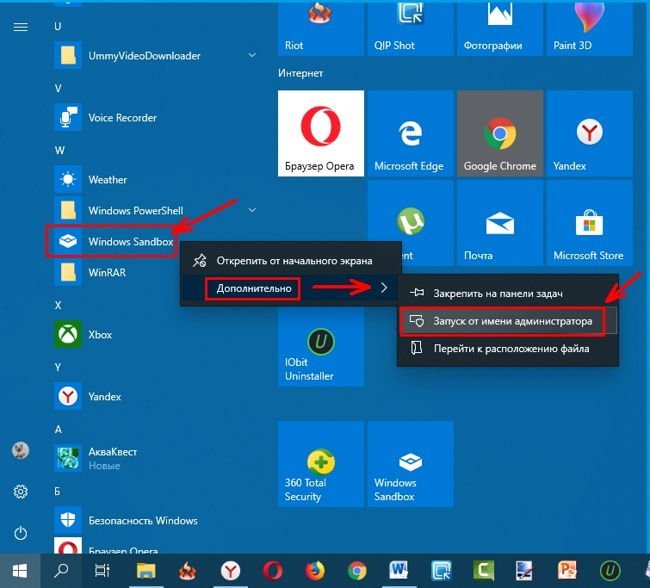650x588 pixels.
Task: Open the Yandex tile
Action: pyautogui.click(x=589, y=134)
